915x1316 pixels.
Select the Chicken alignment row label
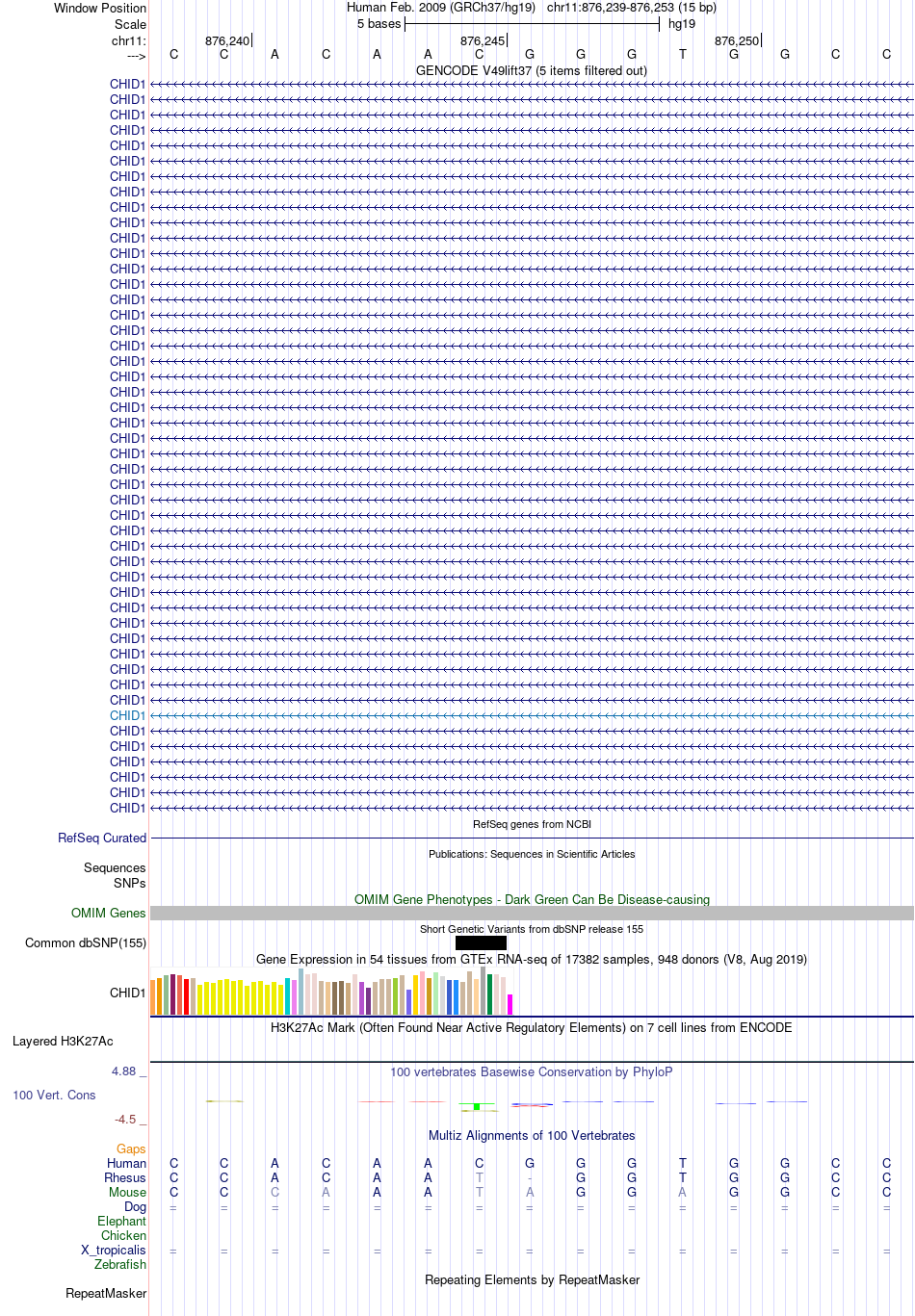point(124,1235)
